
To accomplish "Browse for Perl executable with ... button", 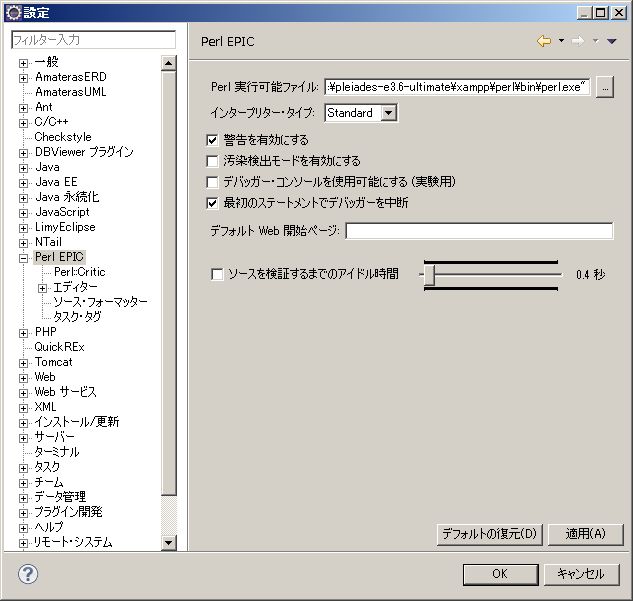I will (605, 87).
